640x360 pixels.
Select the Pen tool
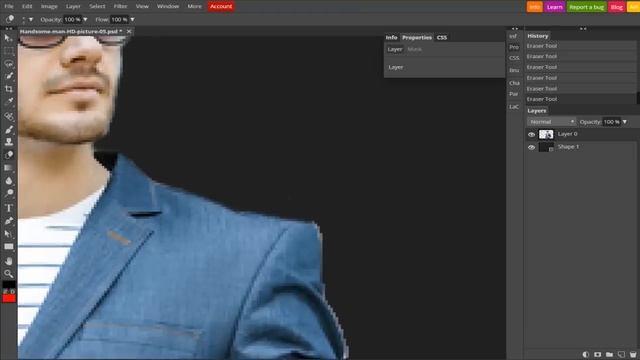point(8,221)
